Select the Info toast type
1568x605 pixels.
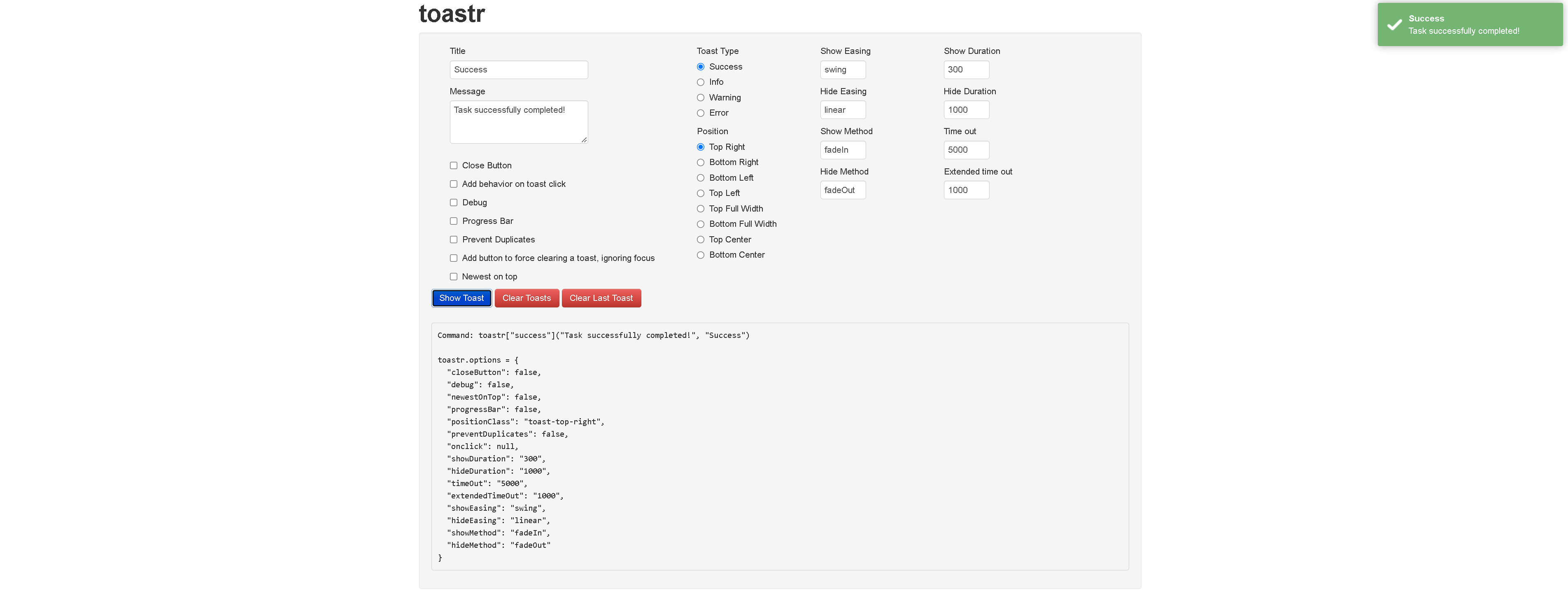[701, 82]
